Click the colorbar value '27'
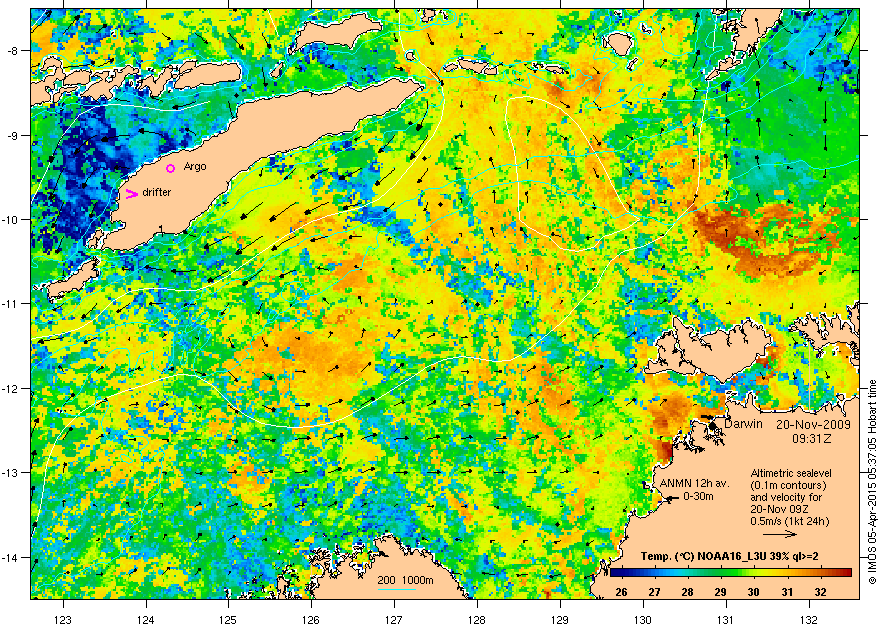The width and height of the screenshot is (880, 630). (654, 592)
